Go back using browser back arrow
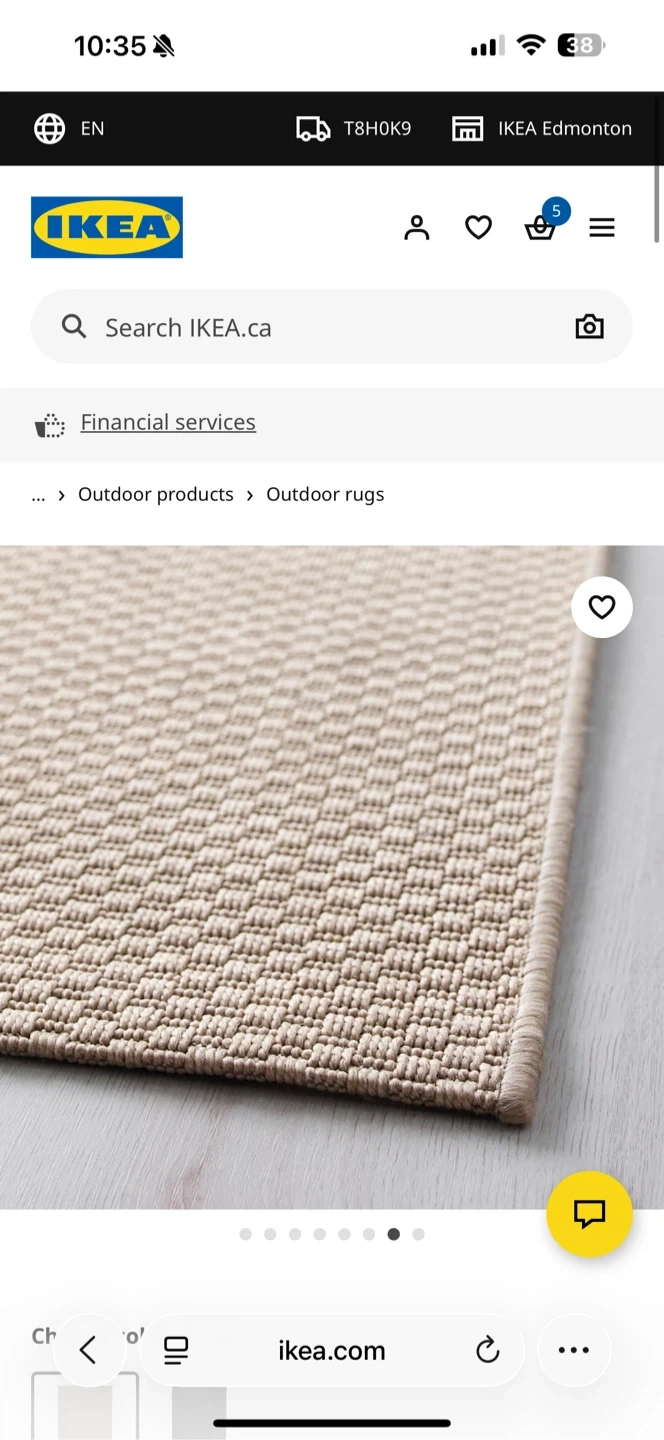The image size is (664, 1440). pos(88,1350)
